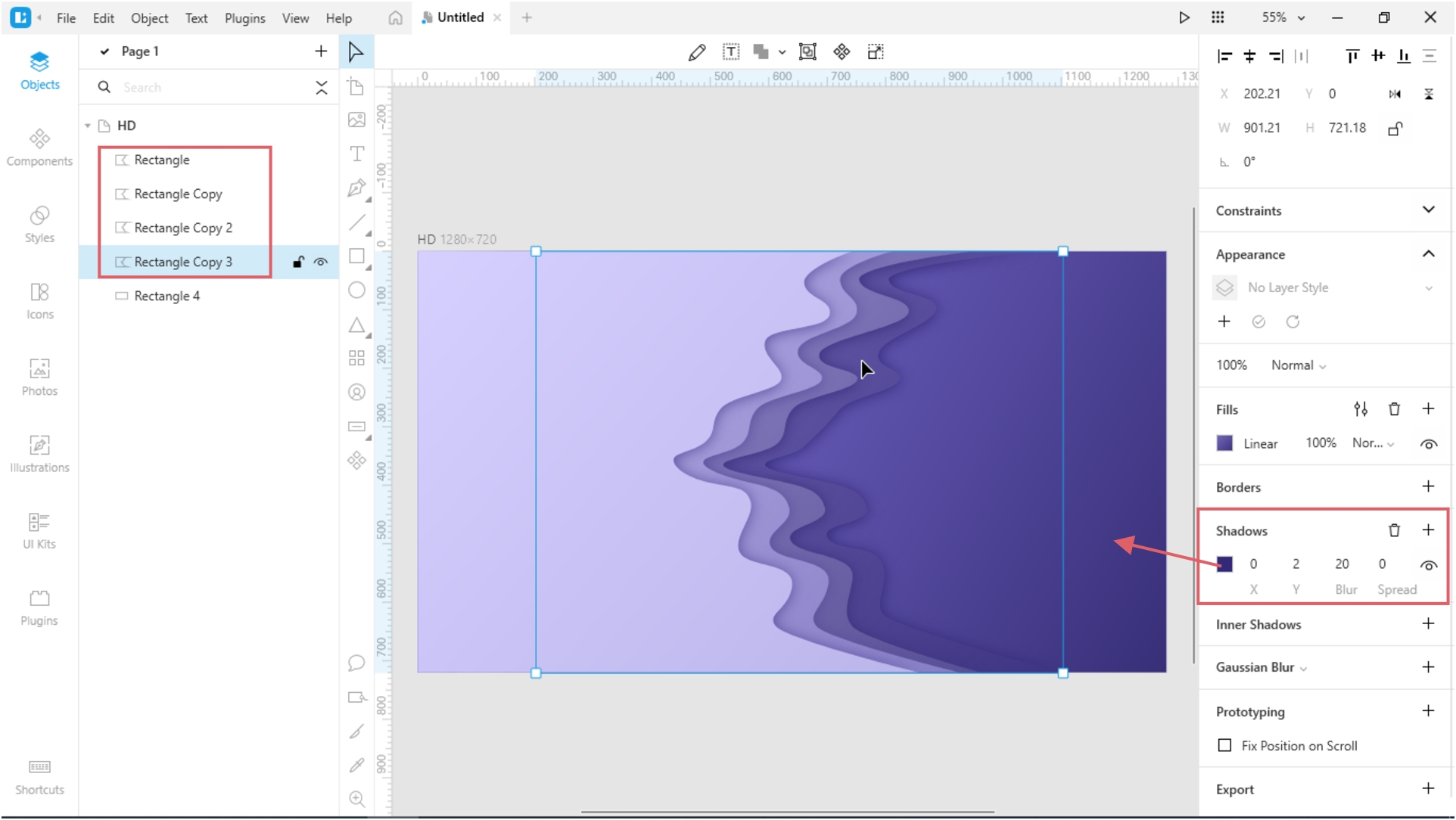Add new Shadow property
1456x820 pixels.
coord(1429,530)
